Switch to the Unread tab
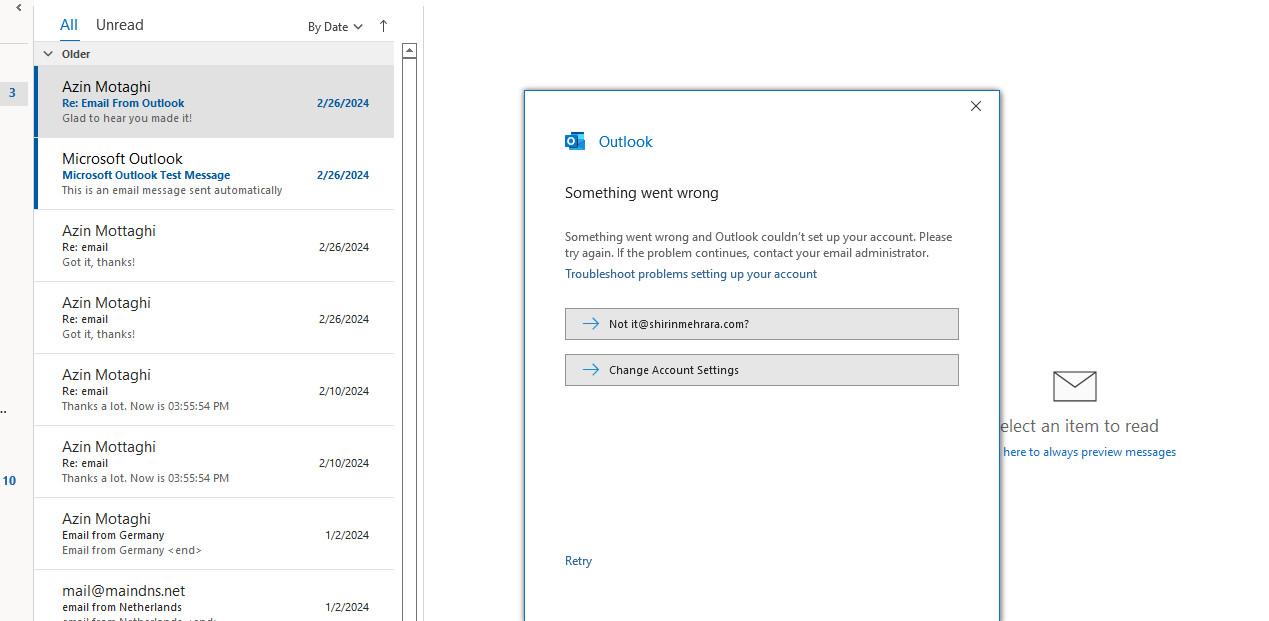Viewport: 1269px width, 621px height. point(119,25)
